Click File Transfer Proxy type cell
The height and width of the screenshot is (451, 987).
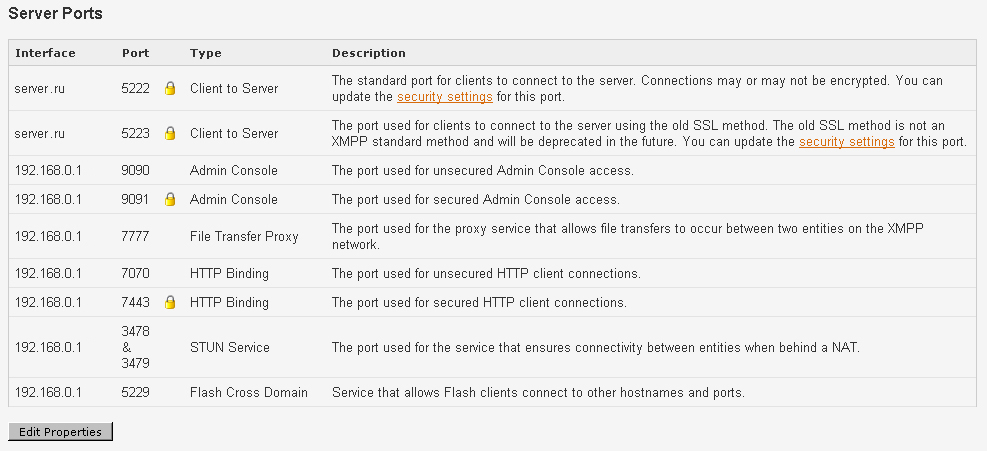point(244,237)
